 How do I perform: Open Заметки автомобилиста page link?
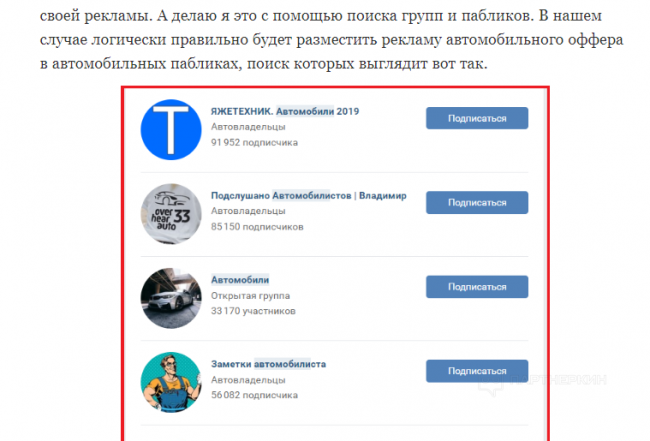(268, 364)
